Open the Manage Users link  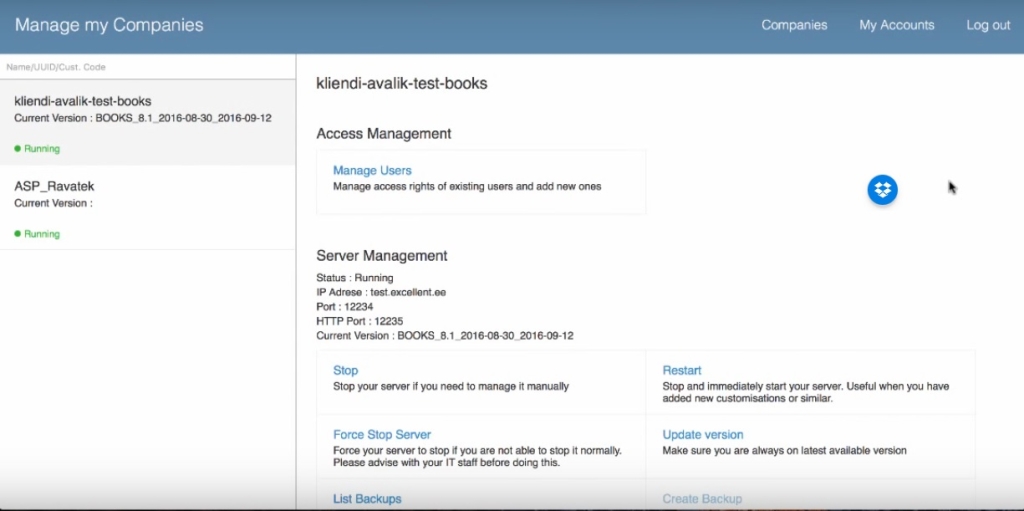(372, 170)
